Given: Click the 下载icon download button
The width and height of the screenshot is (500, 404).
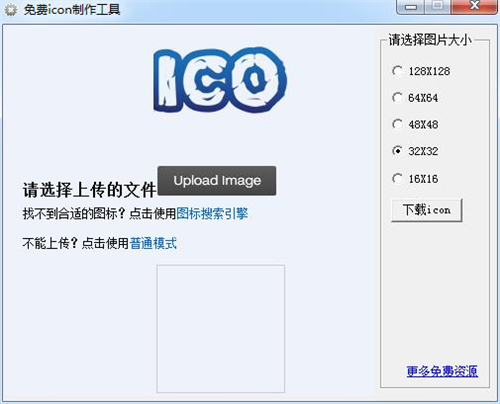Looking at the screenshot, I should (427, 210).
